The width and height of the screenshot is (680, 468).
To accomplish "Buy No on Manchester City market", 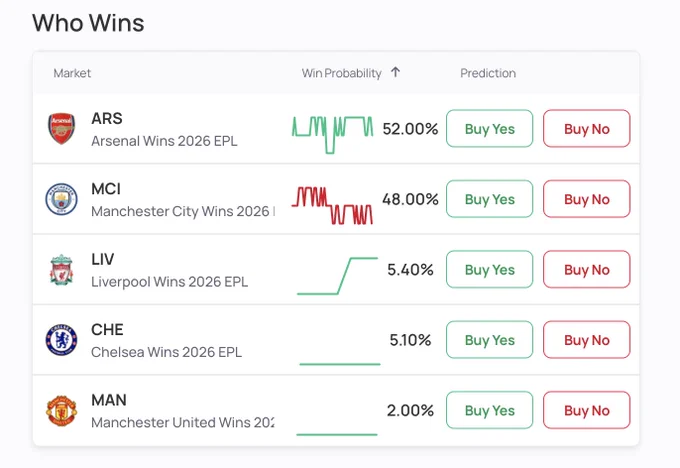I will (x=586, y=199).
